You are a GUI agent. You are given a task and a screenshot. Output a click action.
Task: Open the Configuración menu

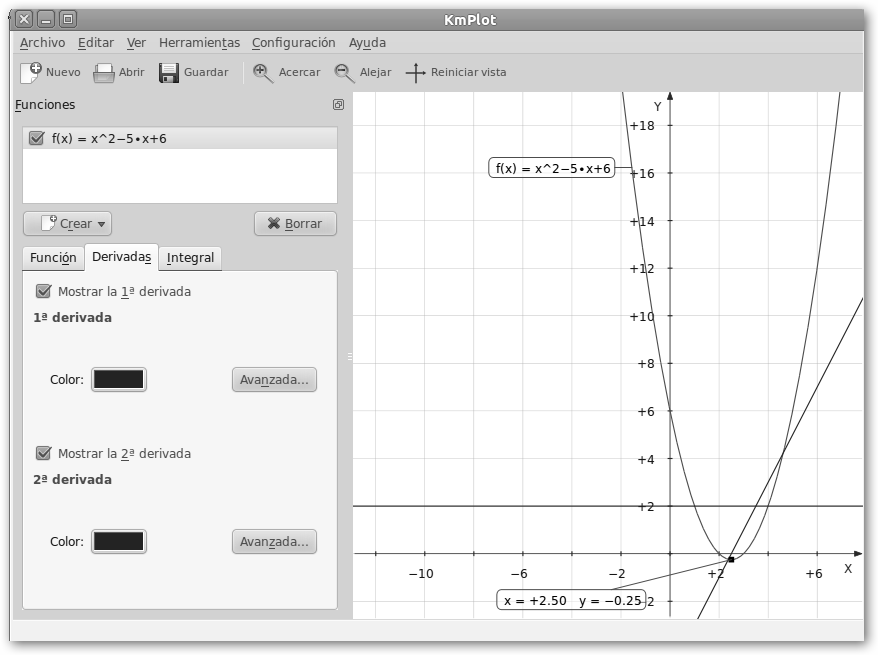[x=293, y=43]
